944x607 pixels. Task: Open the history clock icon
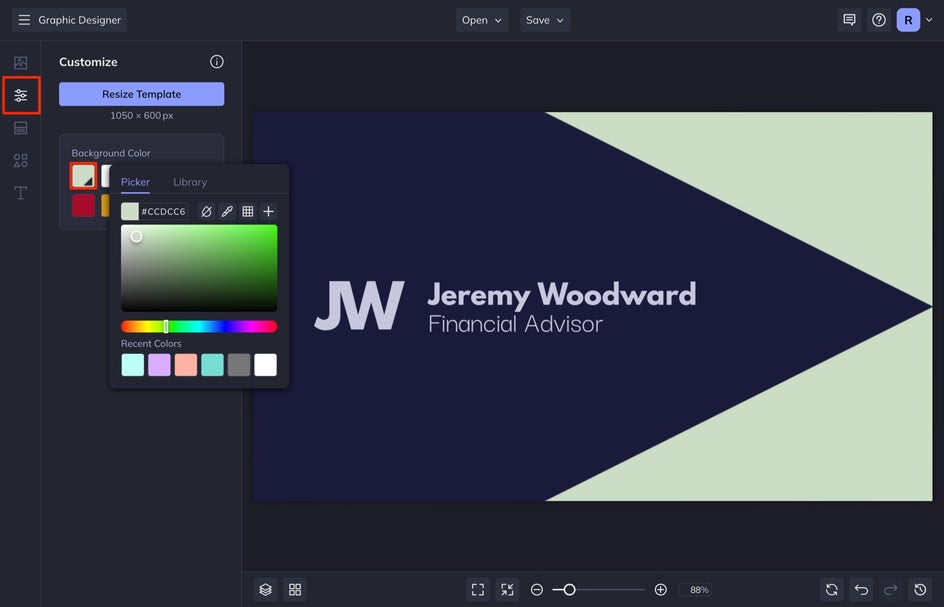pos(921,590)
